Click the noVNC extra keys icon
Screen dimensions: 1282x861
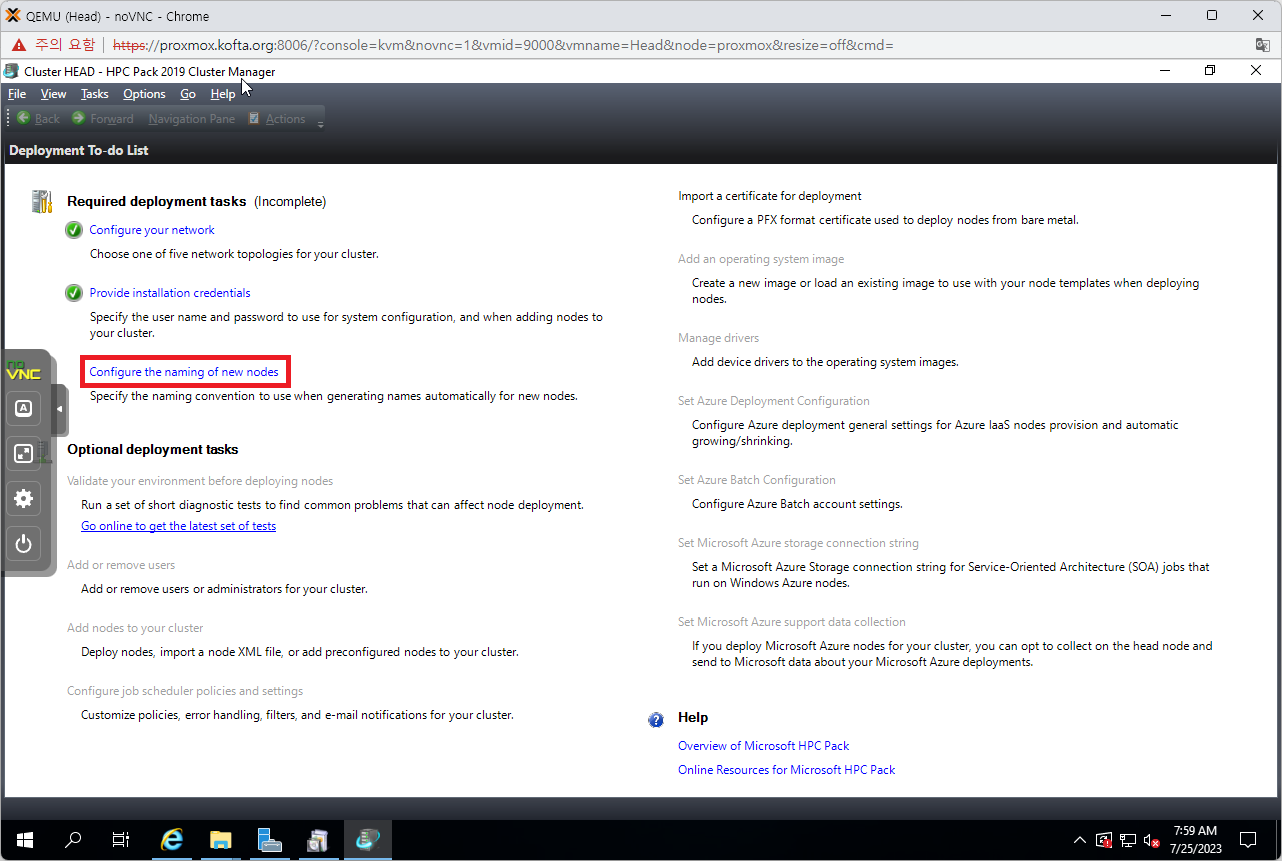click(24, 408)
